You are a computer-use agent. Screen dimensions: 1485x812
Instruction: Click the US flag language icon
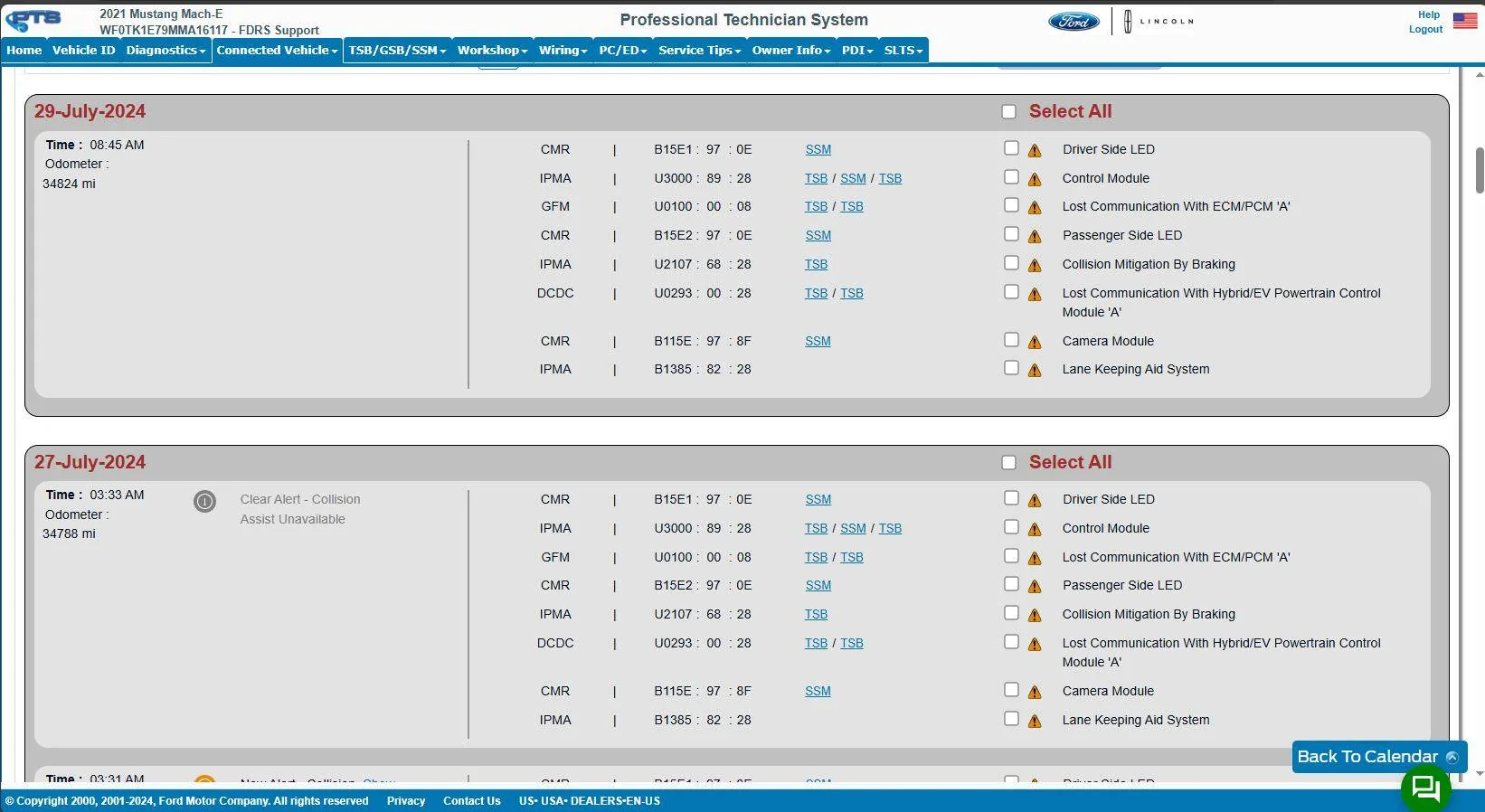1465,21
